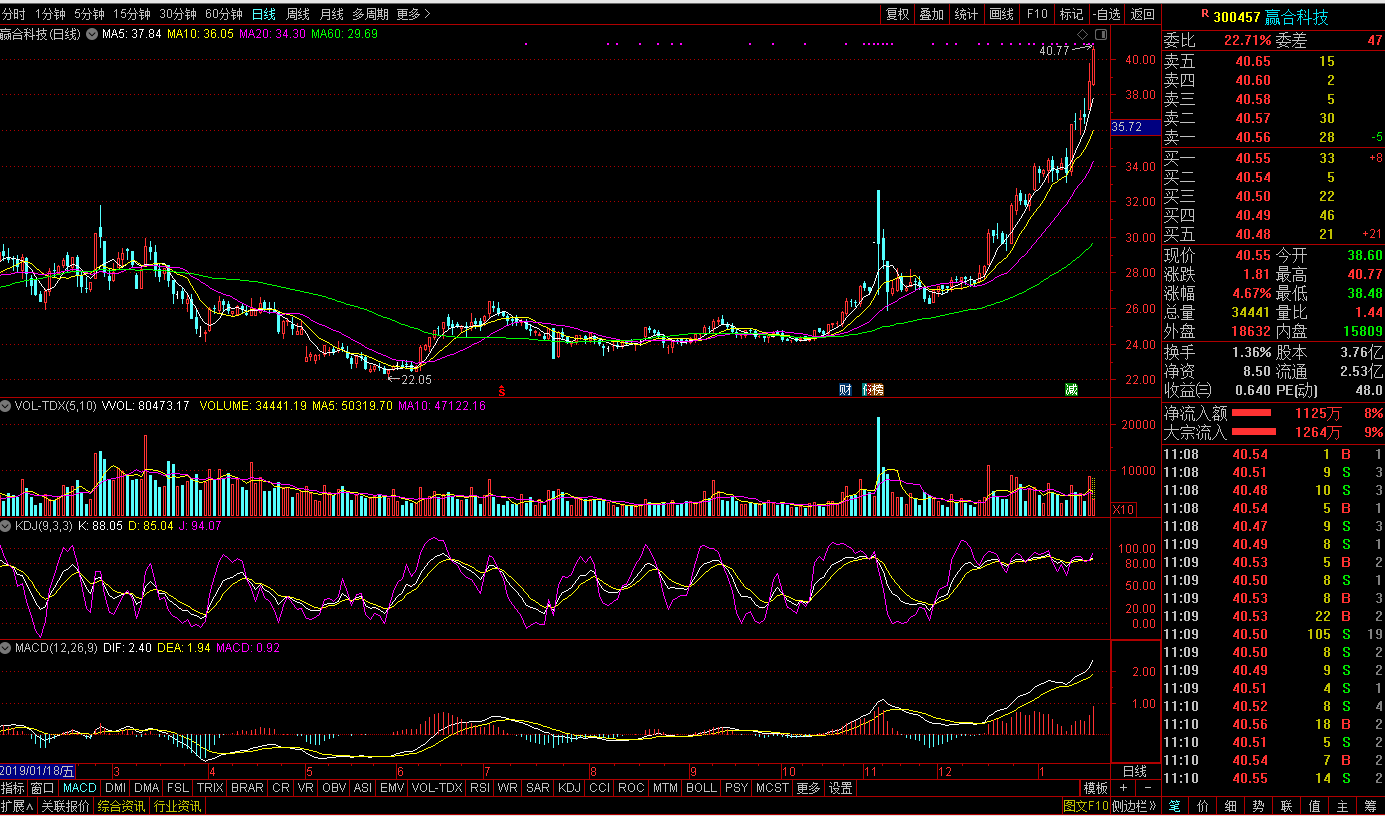Image resolution: width=1385 pixels, height=816 pixels.
Task: Click the 2019/01/18 date label on timeline
Action: [37, 771]
